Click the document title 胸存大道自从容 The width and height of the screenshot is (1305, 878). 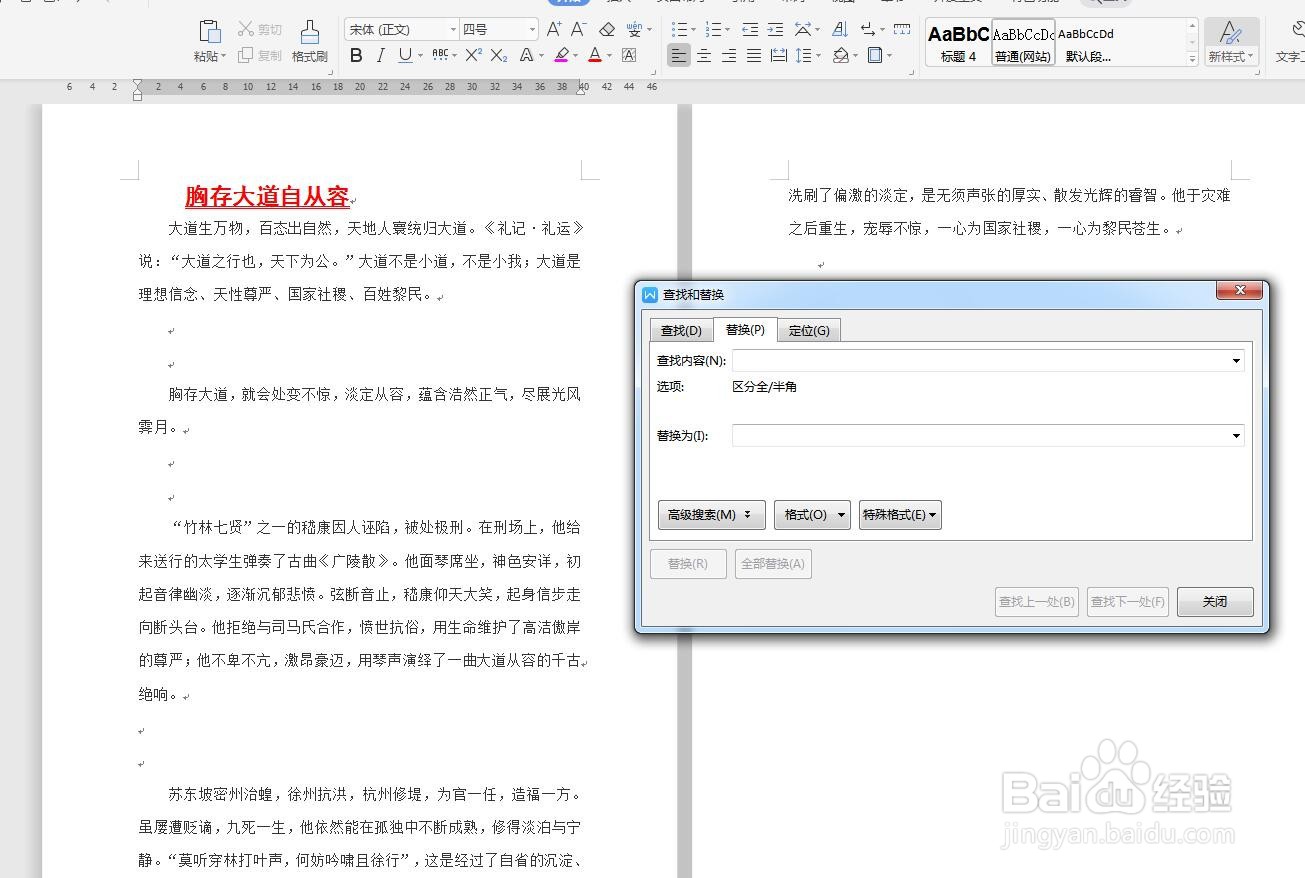pos(267,196)
